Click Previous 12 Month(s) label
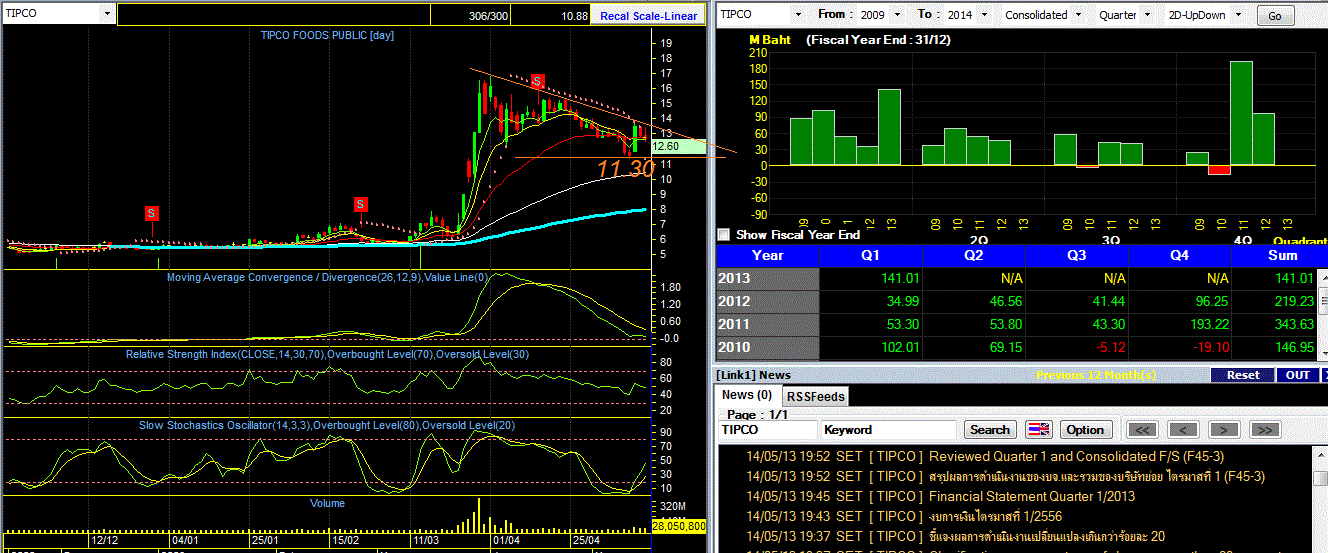This screenshot has height=553, width=1328. pos(1097,375)
